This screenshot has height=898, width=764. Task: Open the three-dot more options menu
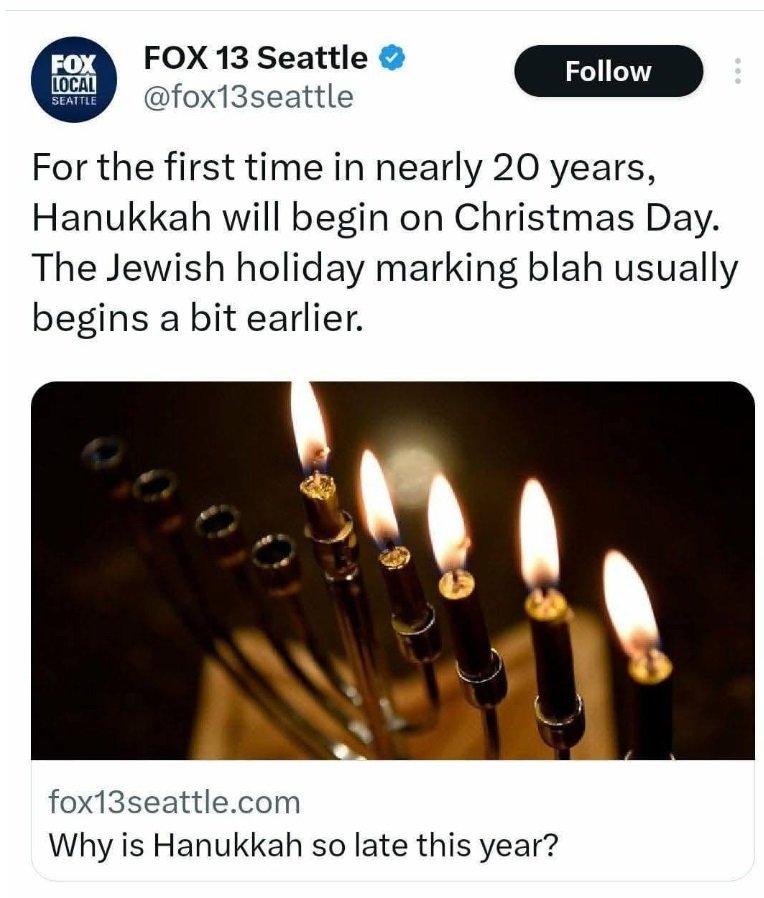point(737,71)
